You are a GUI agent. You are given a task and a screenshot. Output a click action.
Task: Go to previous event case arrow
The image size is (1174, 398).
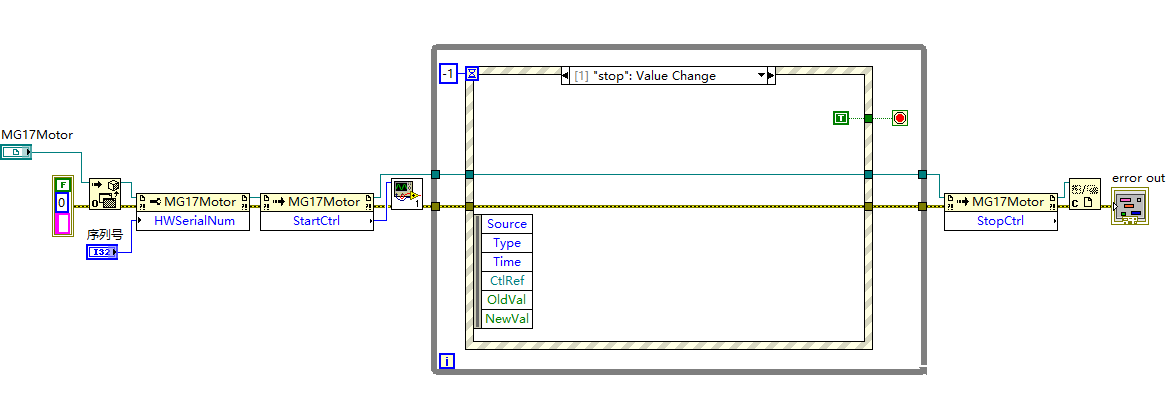pyautogui.click(x=565, y=76)
